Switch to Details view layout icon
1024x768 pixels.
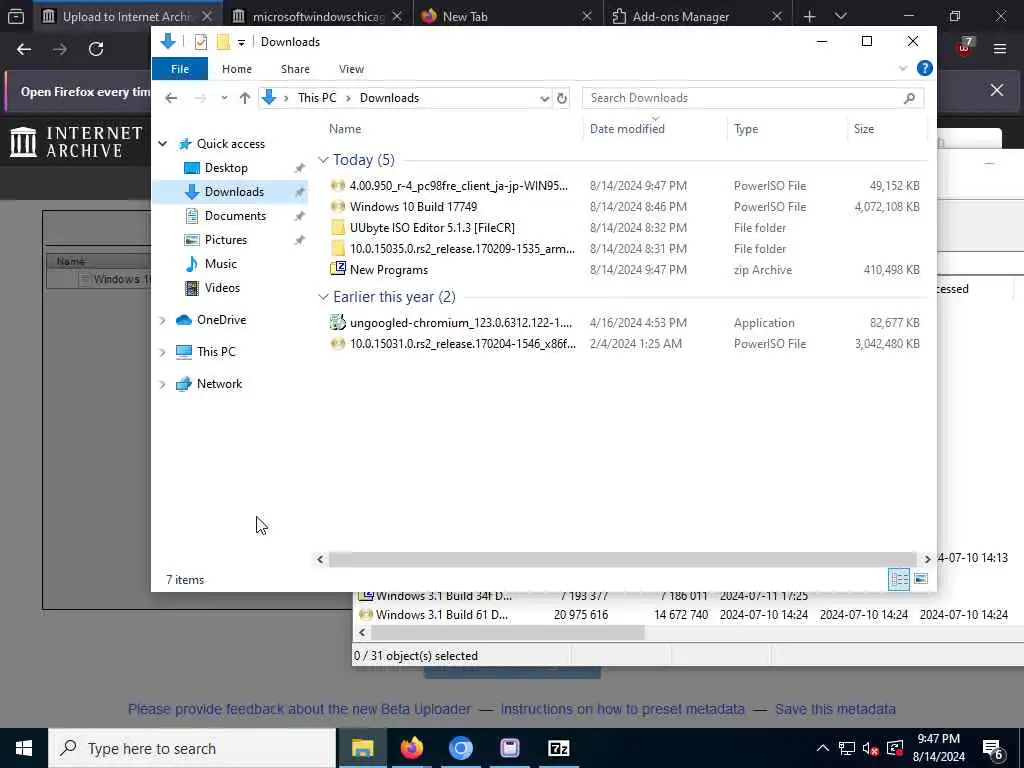pos(899,579)
